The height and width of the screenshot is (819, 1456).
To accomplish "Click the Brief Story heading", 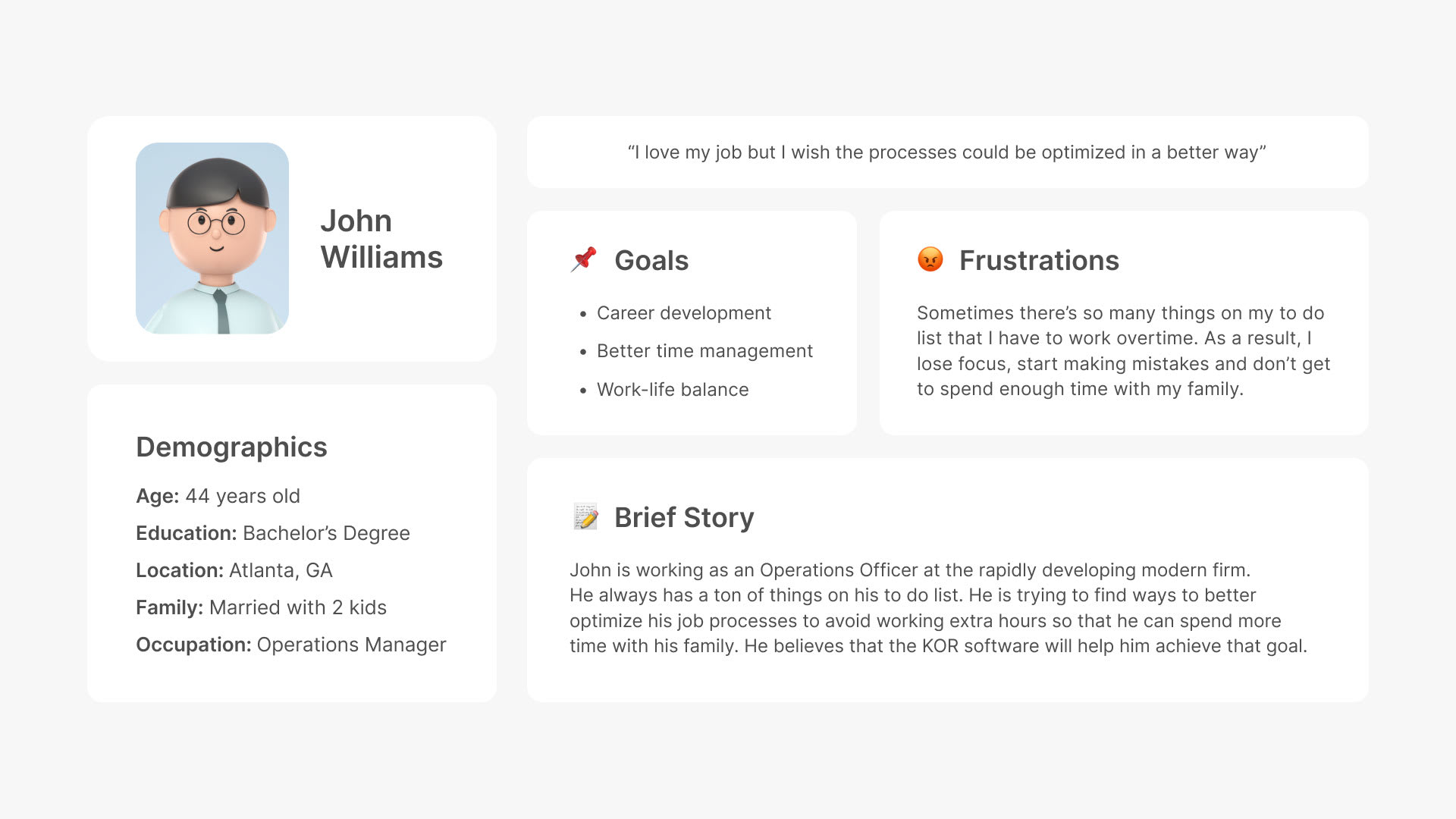I will (684, 517).
